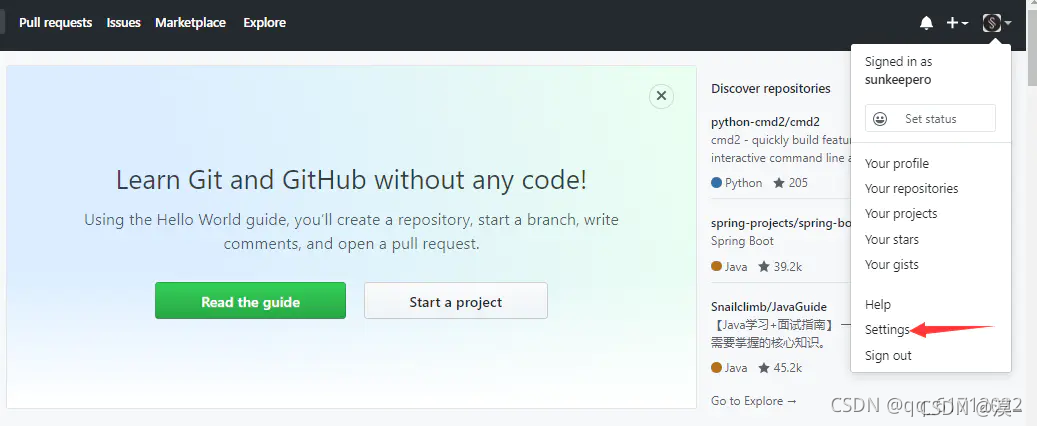Dismiss the Learn Git banner
Screen dimensions: 1037x426
click(x=661, y=97)
